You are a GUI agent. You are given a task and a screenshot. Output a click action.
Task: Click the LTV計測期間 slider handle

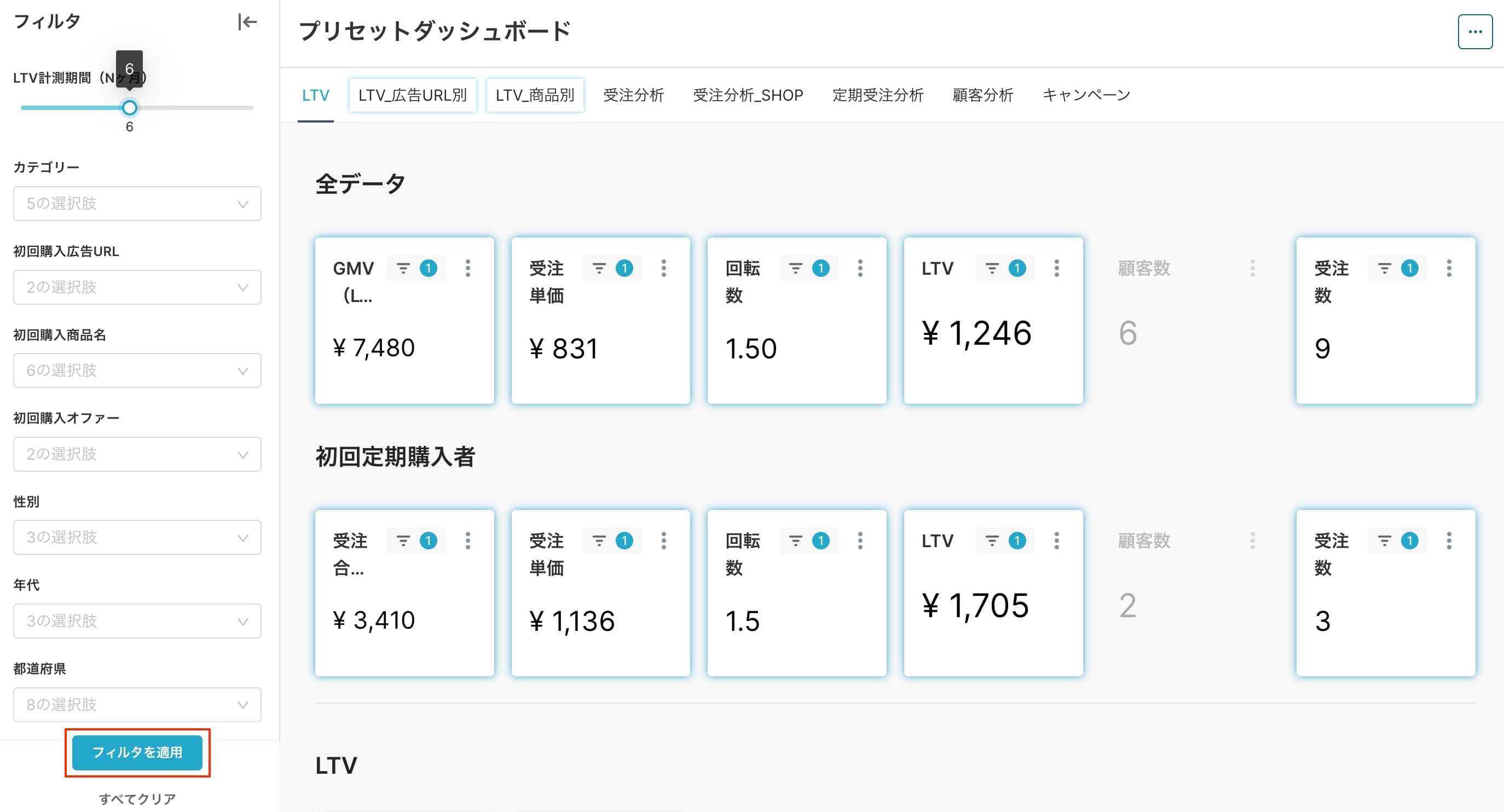point(130,107)
